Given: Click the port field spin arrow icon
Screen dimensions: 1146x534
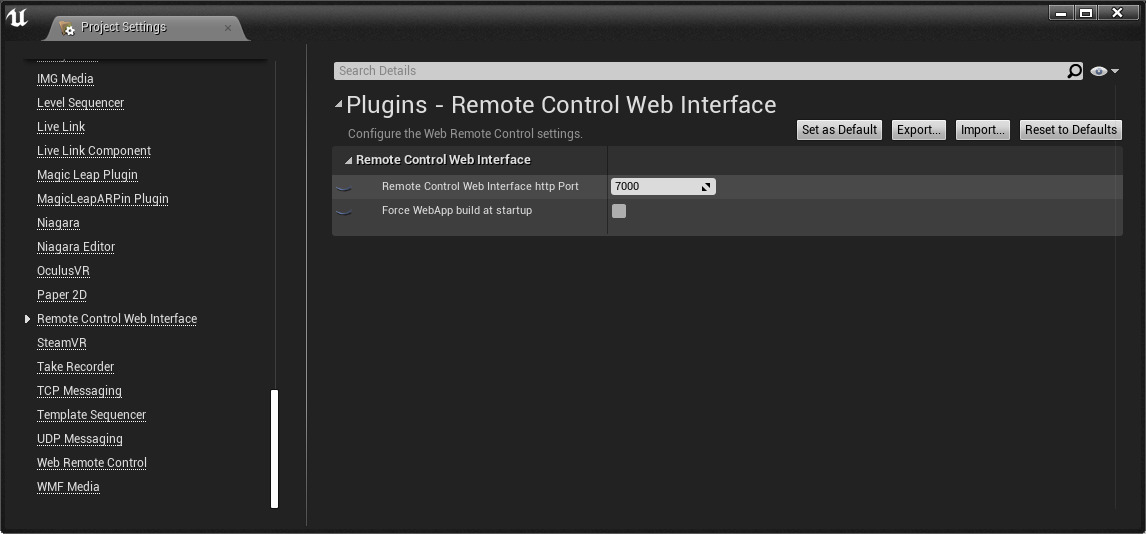Looking at the screenshot, I should (x=705, y=187).
